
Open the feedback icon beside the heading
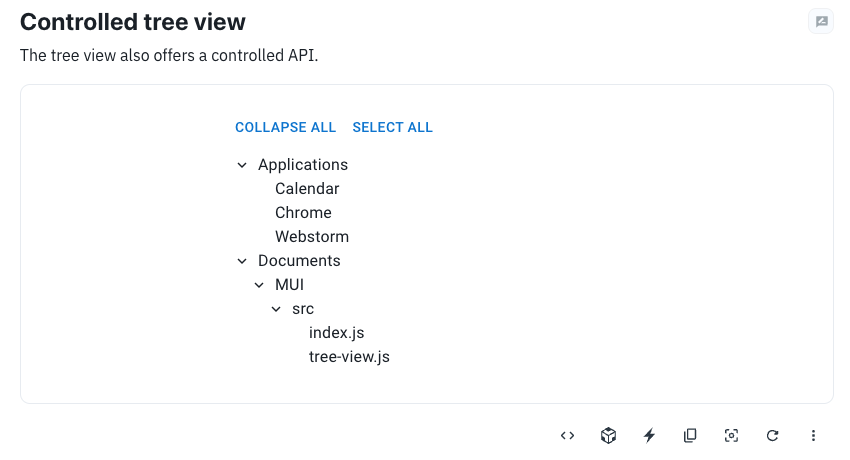pos(821,22)
